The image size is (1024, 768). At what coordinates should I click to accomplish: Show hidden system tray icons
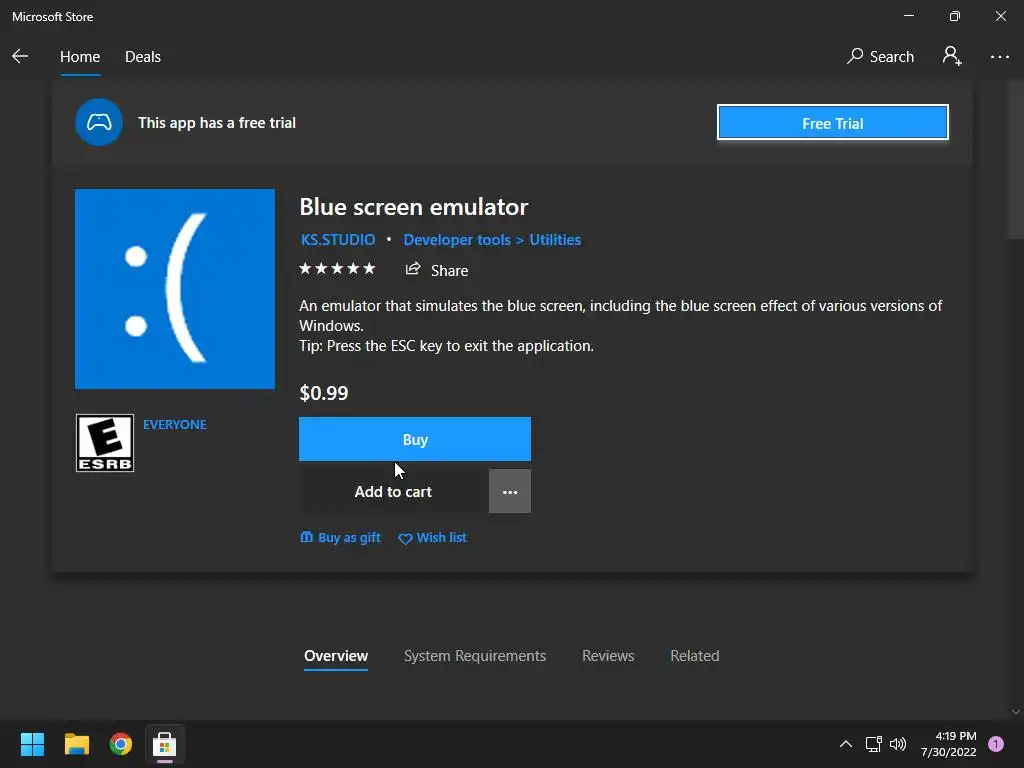pos(846,744)
